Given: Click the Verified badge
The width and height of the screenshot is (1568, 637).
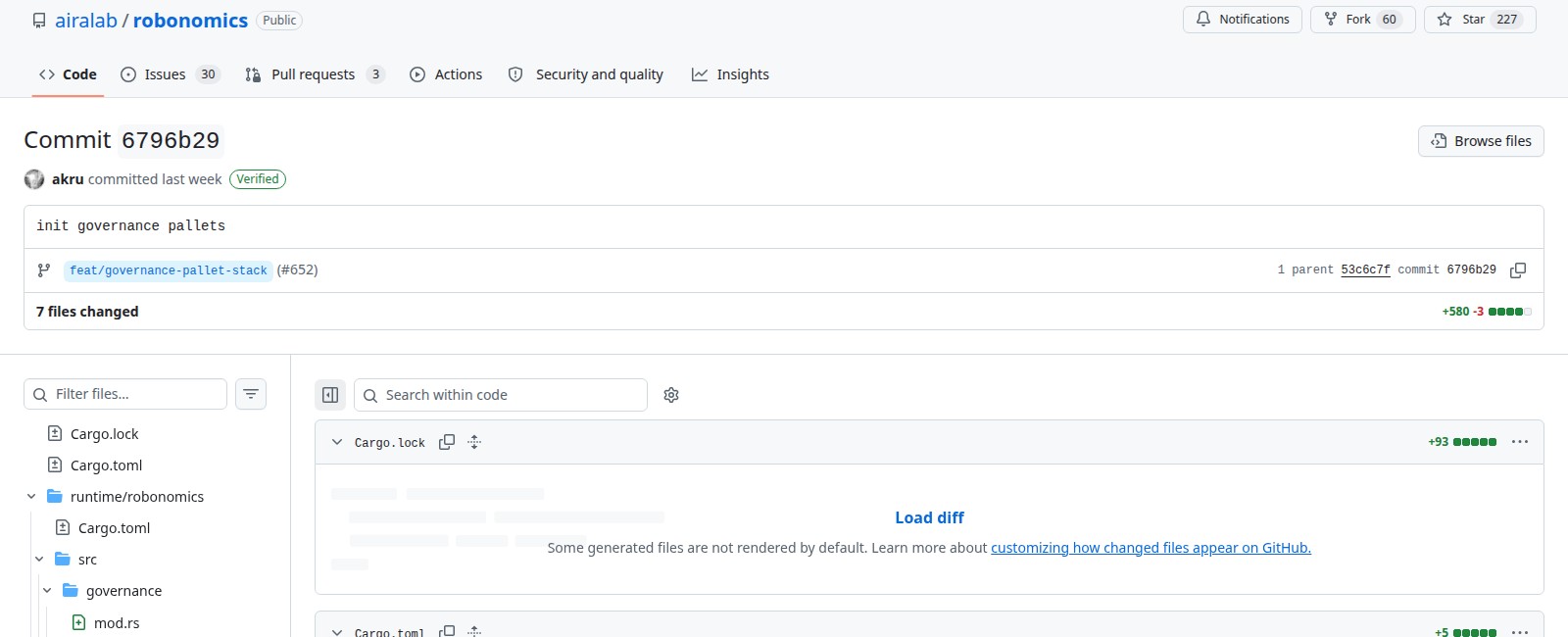Looking at the screenshot, I should pyautogui.click(x=258, y=179).
